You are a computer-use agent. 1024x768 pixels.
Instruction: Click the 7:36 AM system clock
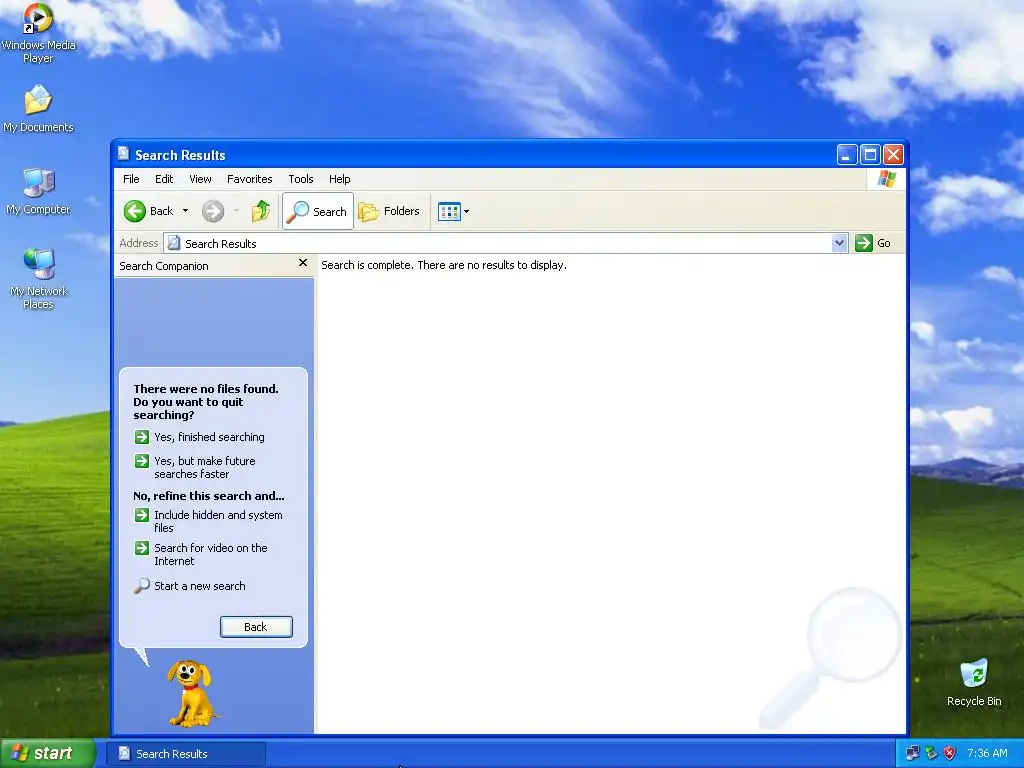987,753
